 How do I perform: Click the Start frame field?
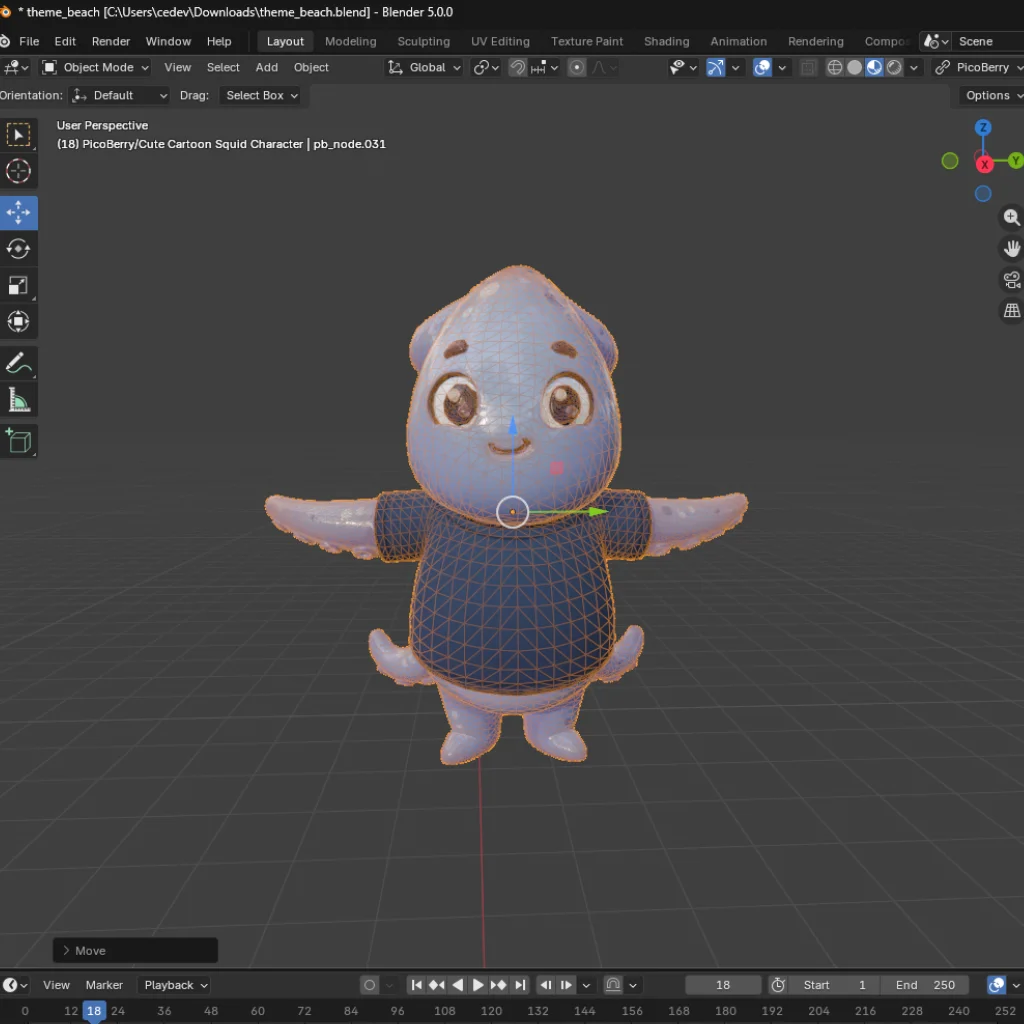833,985
